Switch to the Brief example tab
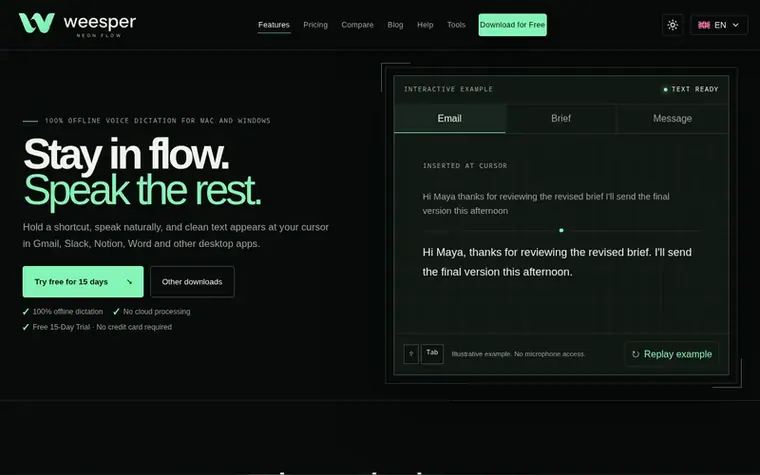Image resolution: width=760 pixels, height=475 pixels. (x=561, y=118)
